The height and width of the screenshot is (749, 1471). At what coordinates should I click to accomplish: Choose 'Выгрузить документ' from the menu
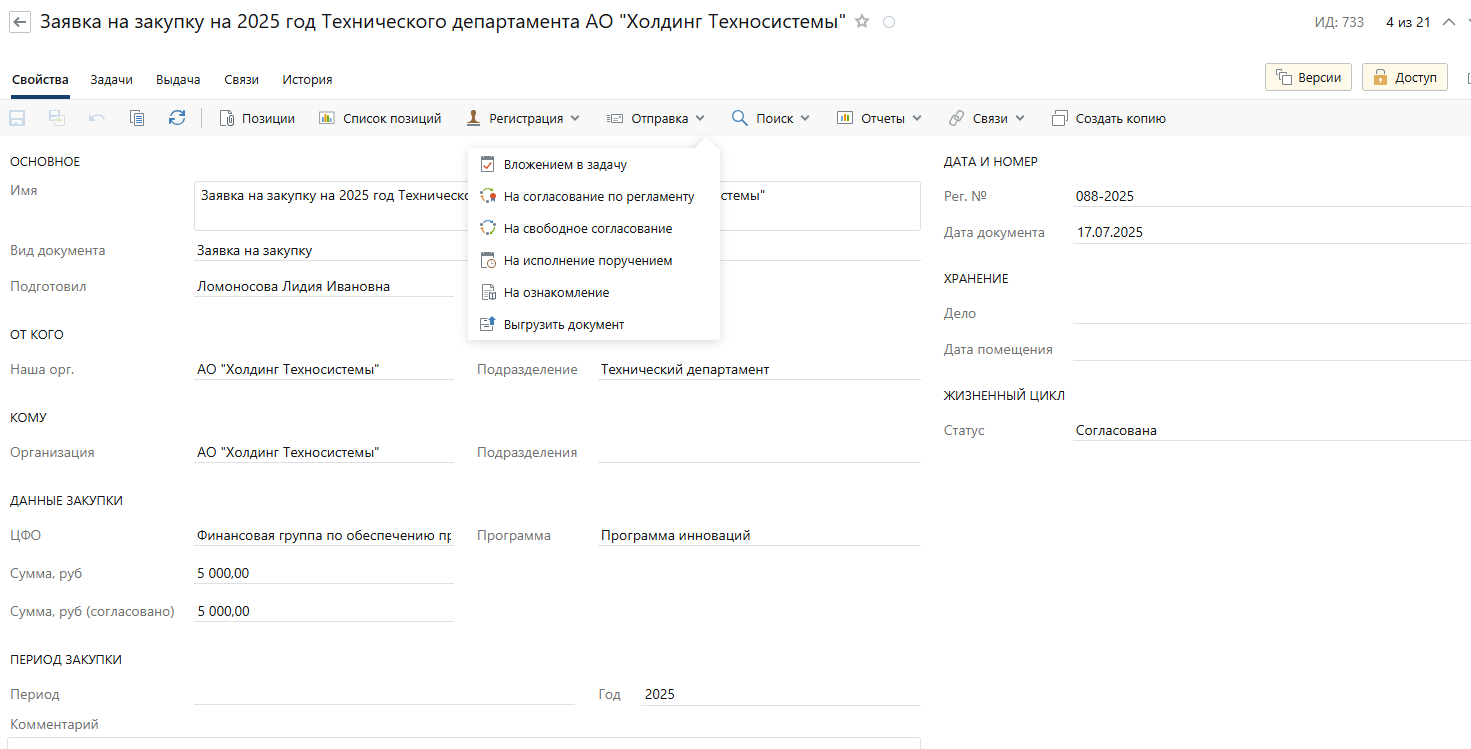(x=563, y=325)
